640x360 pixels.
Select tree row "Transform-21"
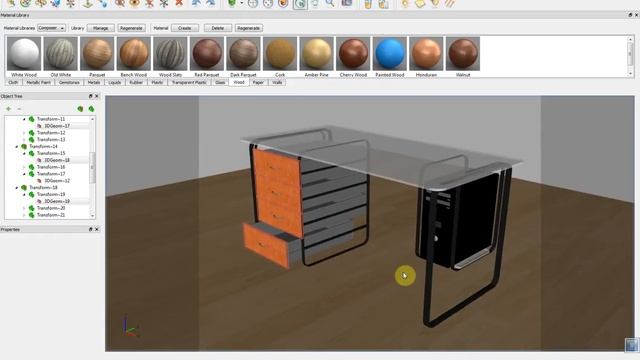[51, 215]
